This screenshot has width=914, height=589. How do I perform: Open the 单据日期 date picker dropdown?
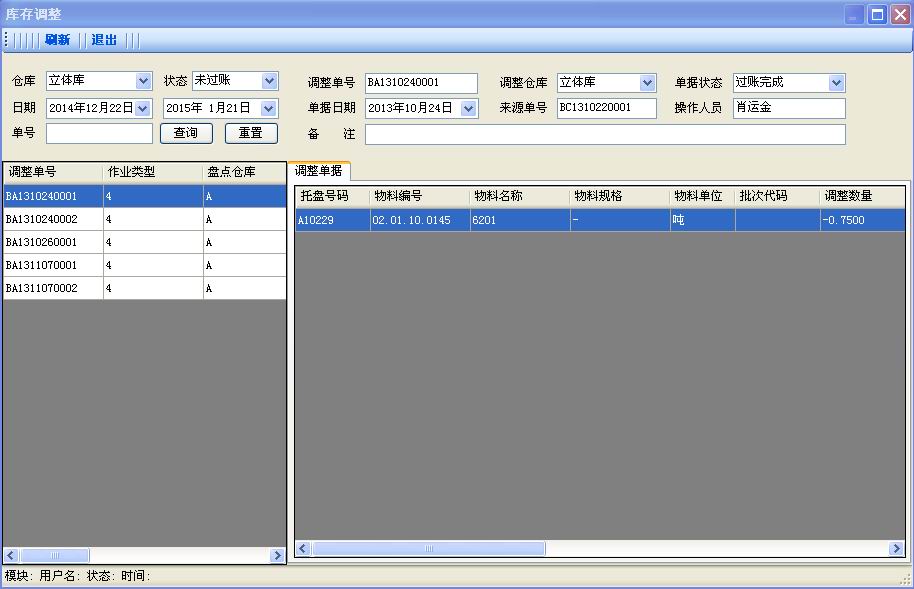pos(469,108)
